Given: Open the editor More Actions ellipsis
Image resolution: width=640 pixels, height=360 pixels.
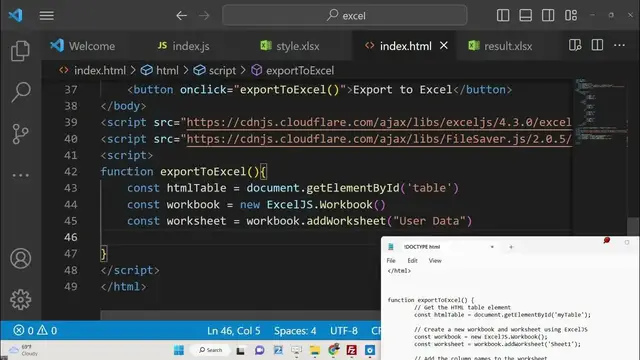Looking at the screenshot, I should (620, 45).
